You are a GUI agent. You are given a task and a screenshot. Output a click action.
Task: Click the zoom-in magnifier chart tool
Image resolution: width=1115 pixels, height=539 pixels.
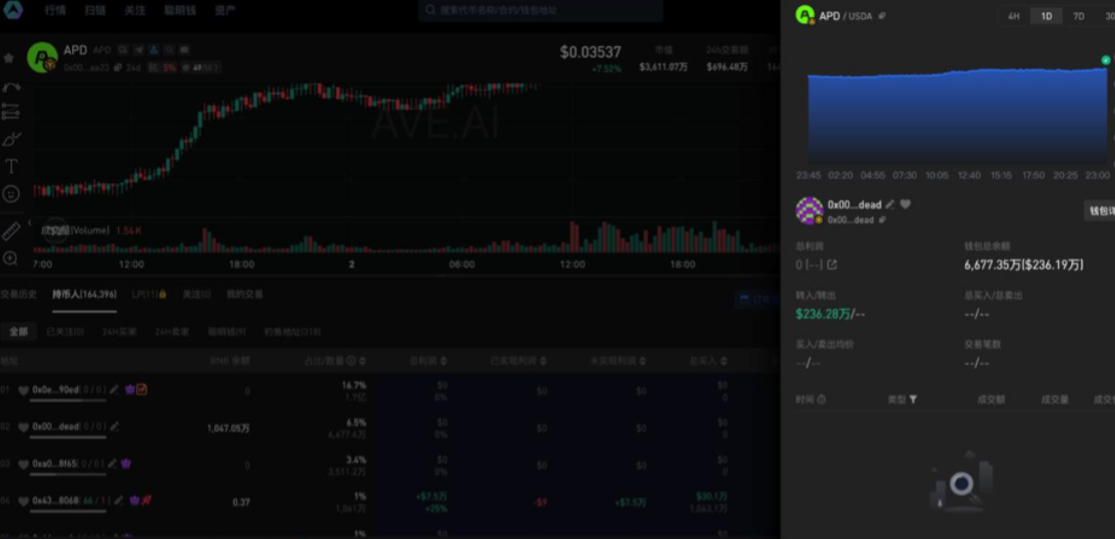click(x=11, y=258)
